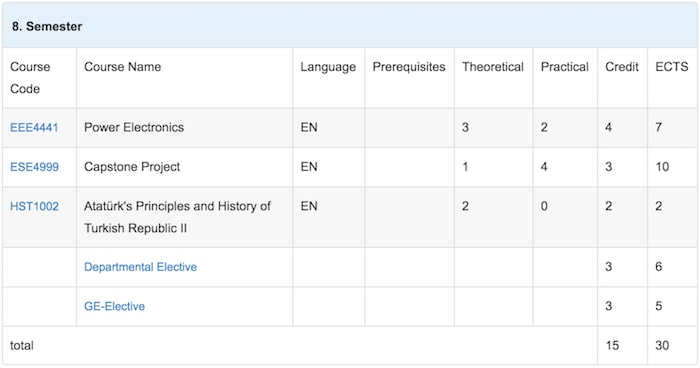This screenshot has width=700, height=368.
Task: Select the Prerequisites column header
Action: pos(409,67)
